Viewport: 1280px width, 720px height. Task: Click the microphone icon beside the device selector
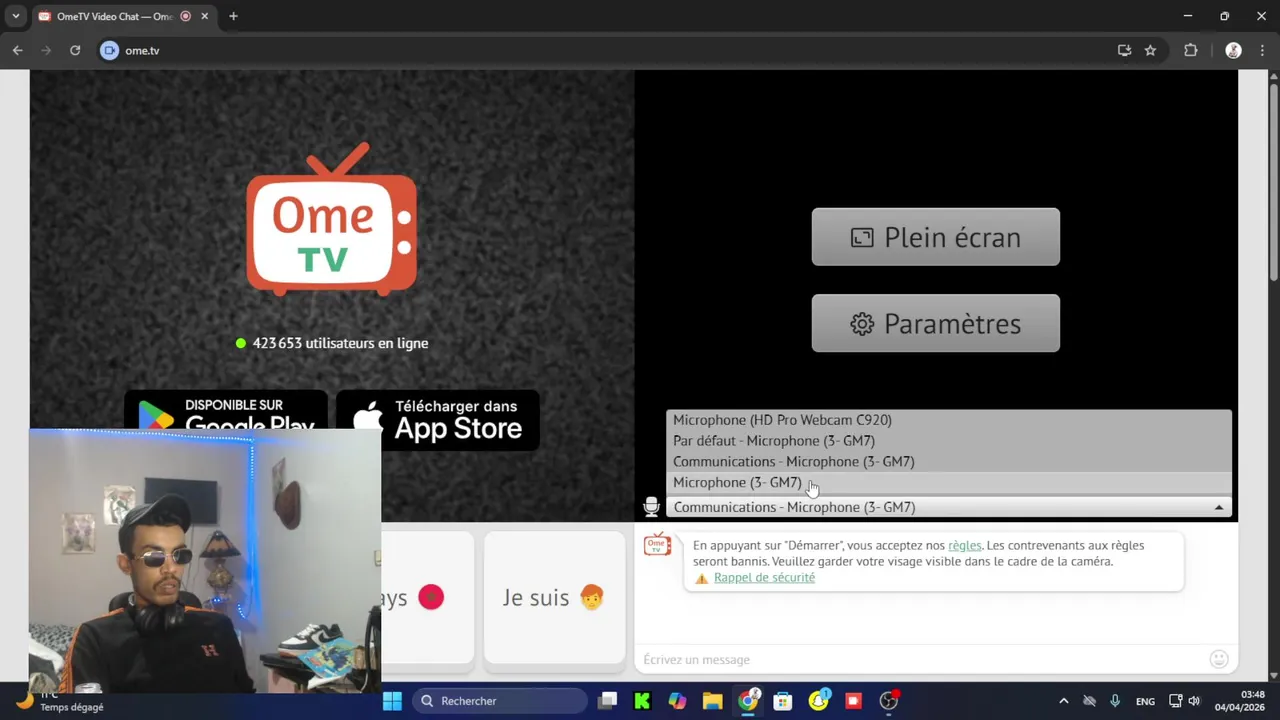tap(651, 507)
